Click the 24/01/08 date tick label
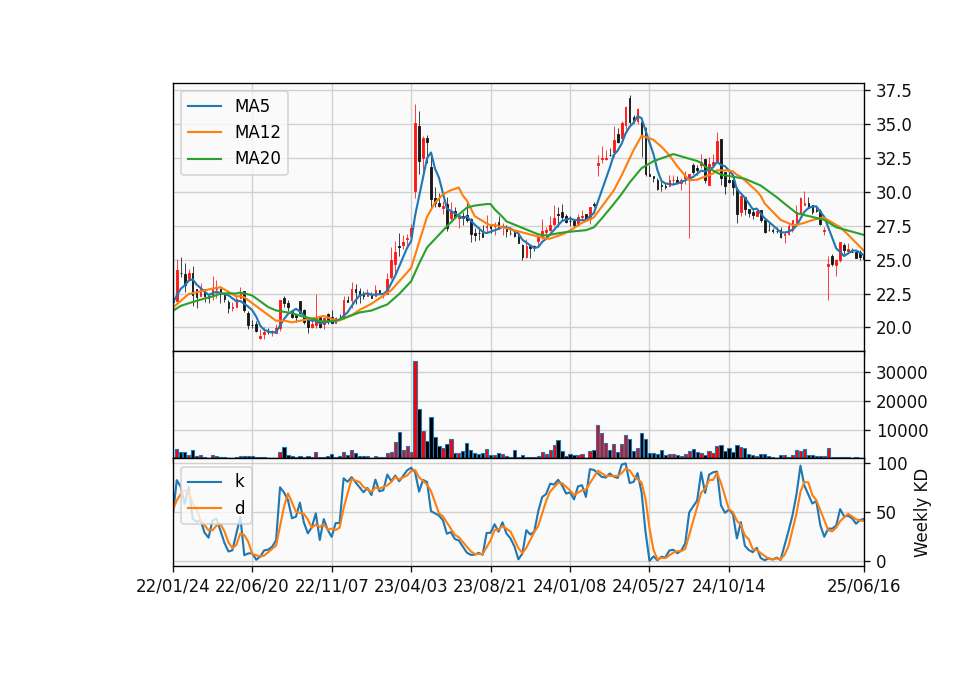This screenshot has width=960, height=690. tap(569, 586)
